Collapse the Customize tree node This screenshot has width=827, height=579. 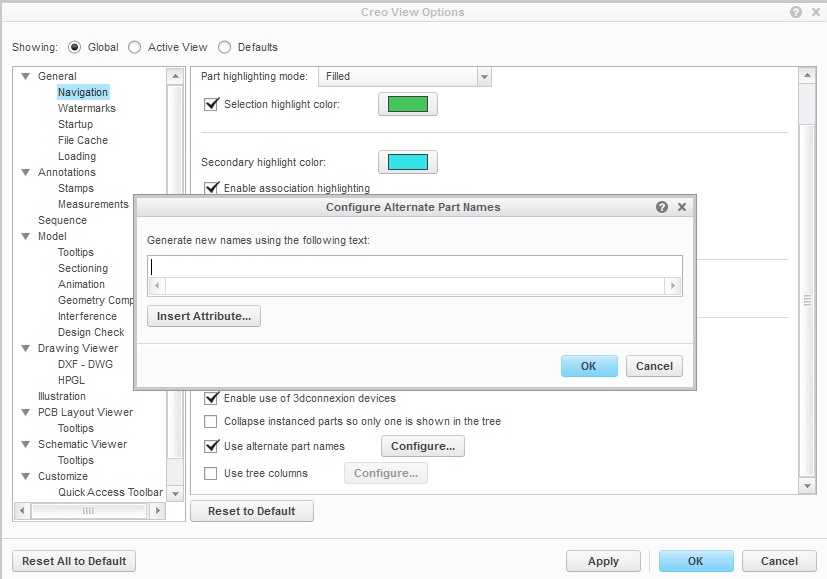(25, 476)
